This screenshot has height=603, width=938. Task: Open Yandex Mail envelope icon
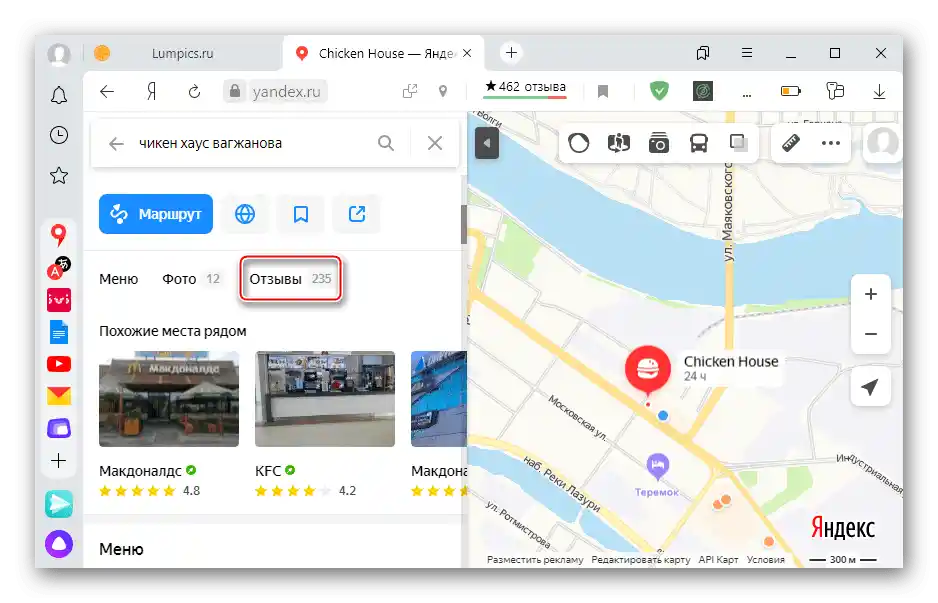pyautogui.click(x=59, y=395)
